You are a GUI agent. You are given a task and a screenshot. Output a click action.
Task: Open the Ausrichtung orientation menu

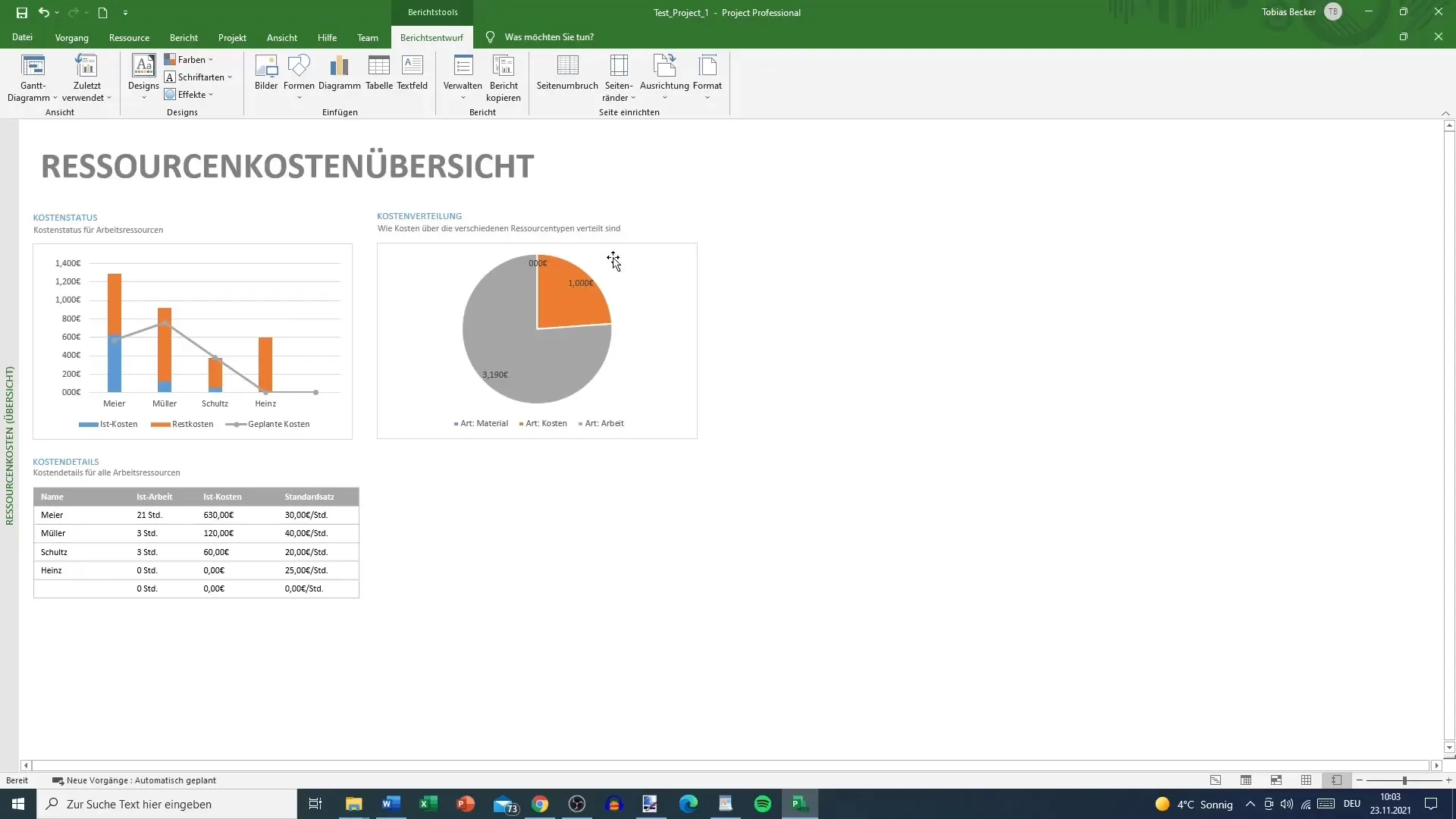pyautogui.click(x=664, y=77)
